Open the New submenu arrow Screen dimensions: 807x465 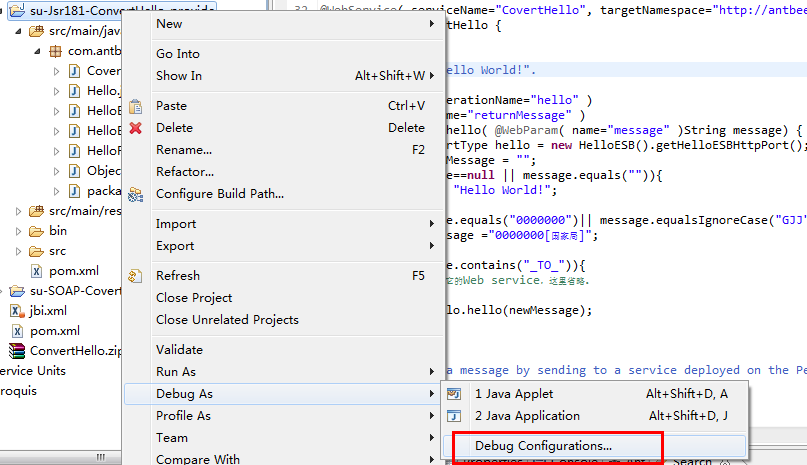[x=431, y=24]
